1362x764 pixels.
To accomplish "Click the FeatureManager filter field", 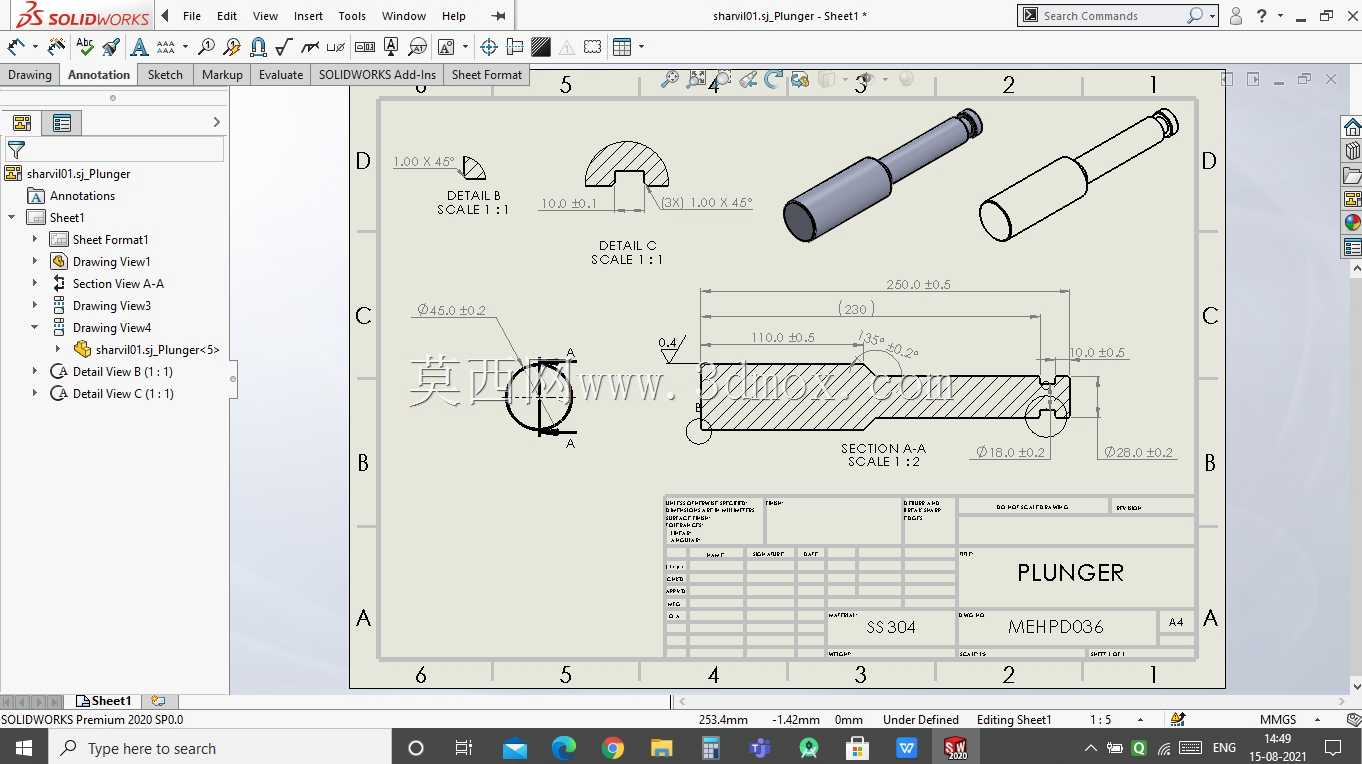I will [115, 149].
